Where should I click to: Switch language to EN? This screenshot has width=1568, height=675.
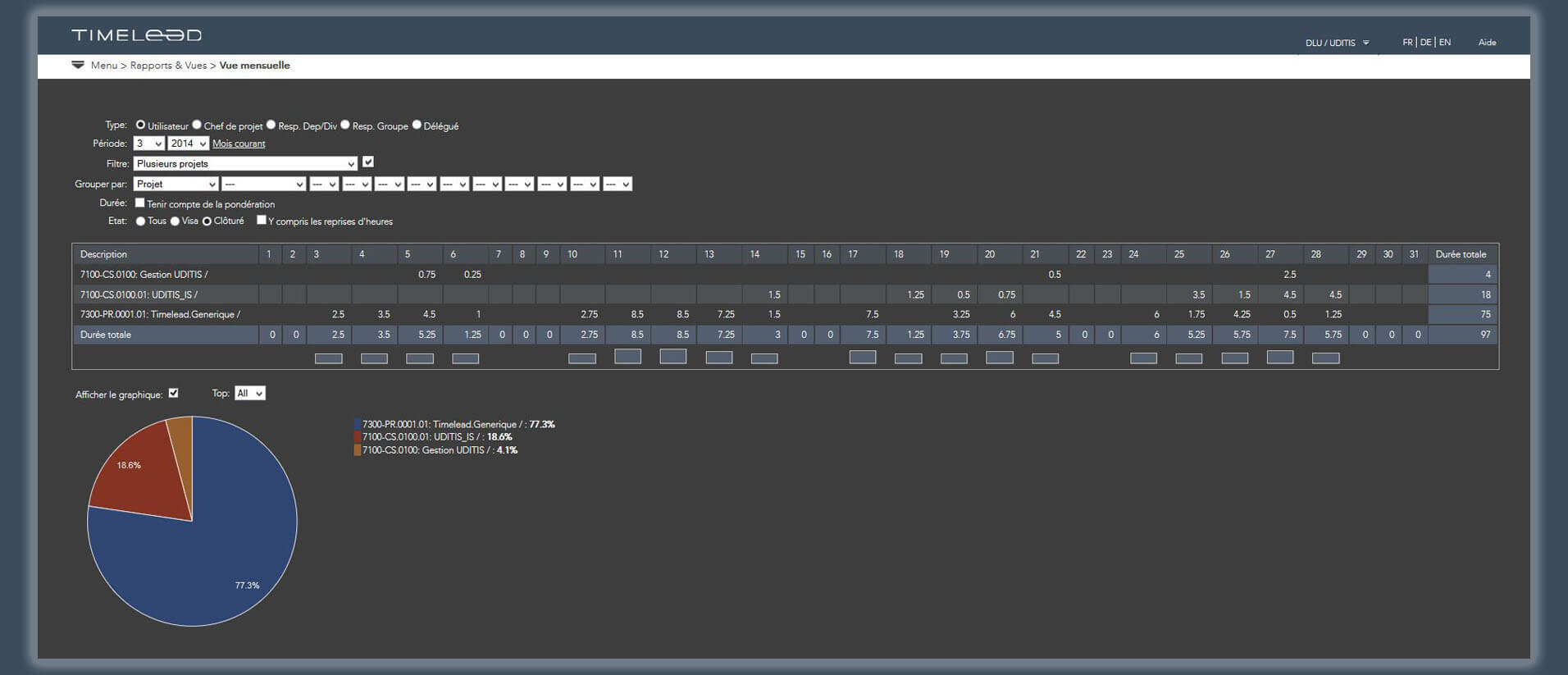[1445, 42]
